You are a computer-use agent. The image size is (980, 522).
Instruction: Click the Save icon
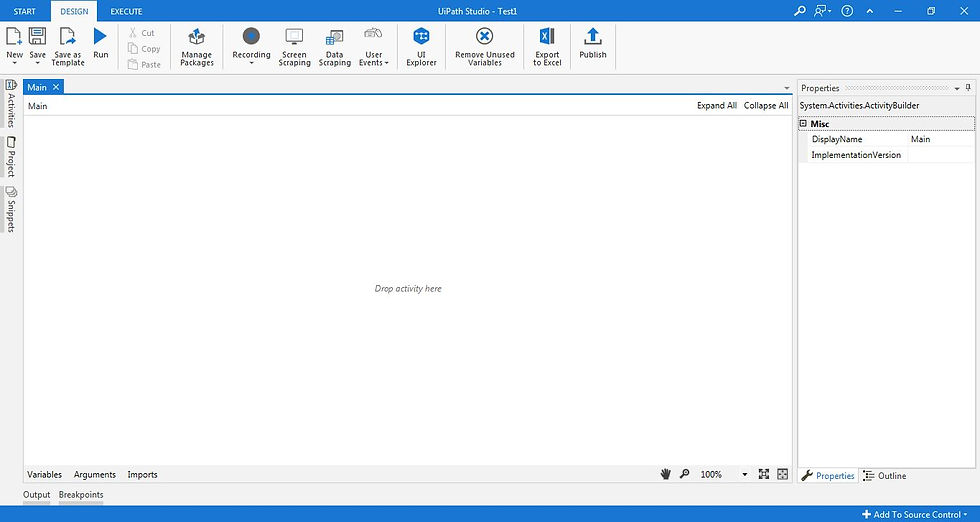[x=38, y=36]
